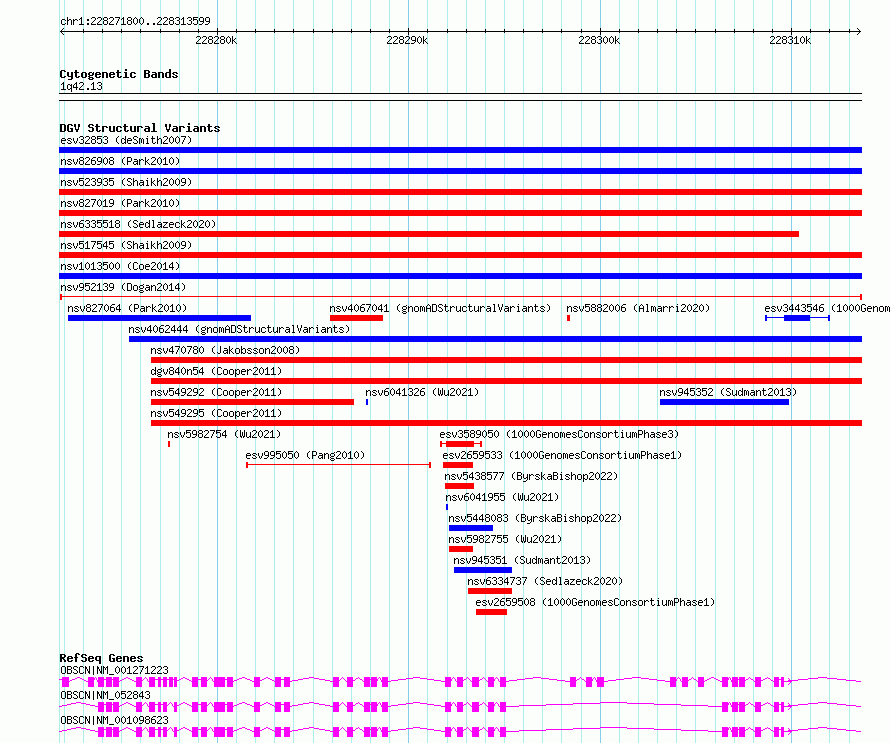The height and width of the screenshot is (743, 890).
Task: Click the ruler's right end arrow
Action: (859, 31)
